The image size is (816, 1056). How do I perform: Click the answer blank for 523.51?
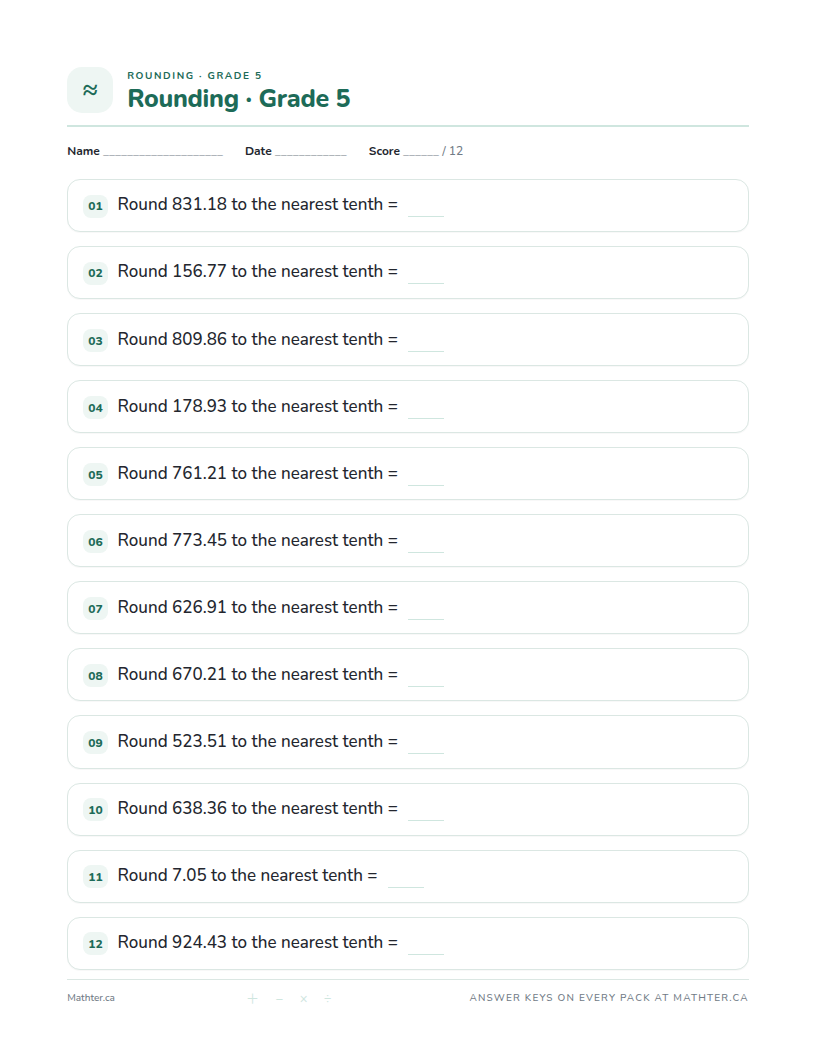click(426, 752)
